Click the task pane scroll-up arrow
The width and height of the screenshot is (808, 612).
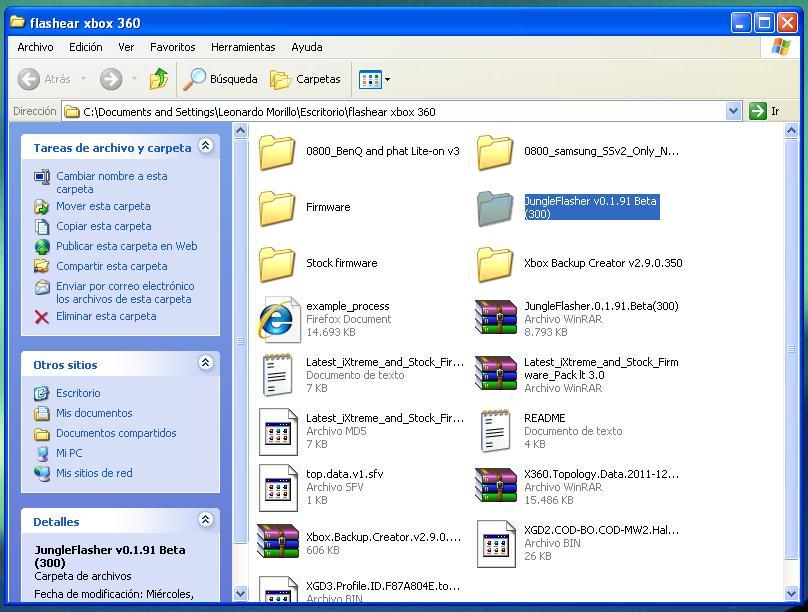pos(240,131)
